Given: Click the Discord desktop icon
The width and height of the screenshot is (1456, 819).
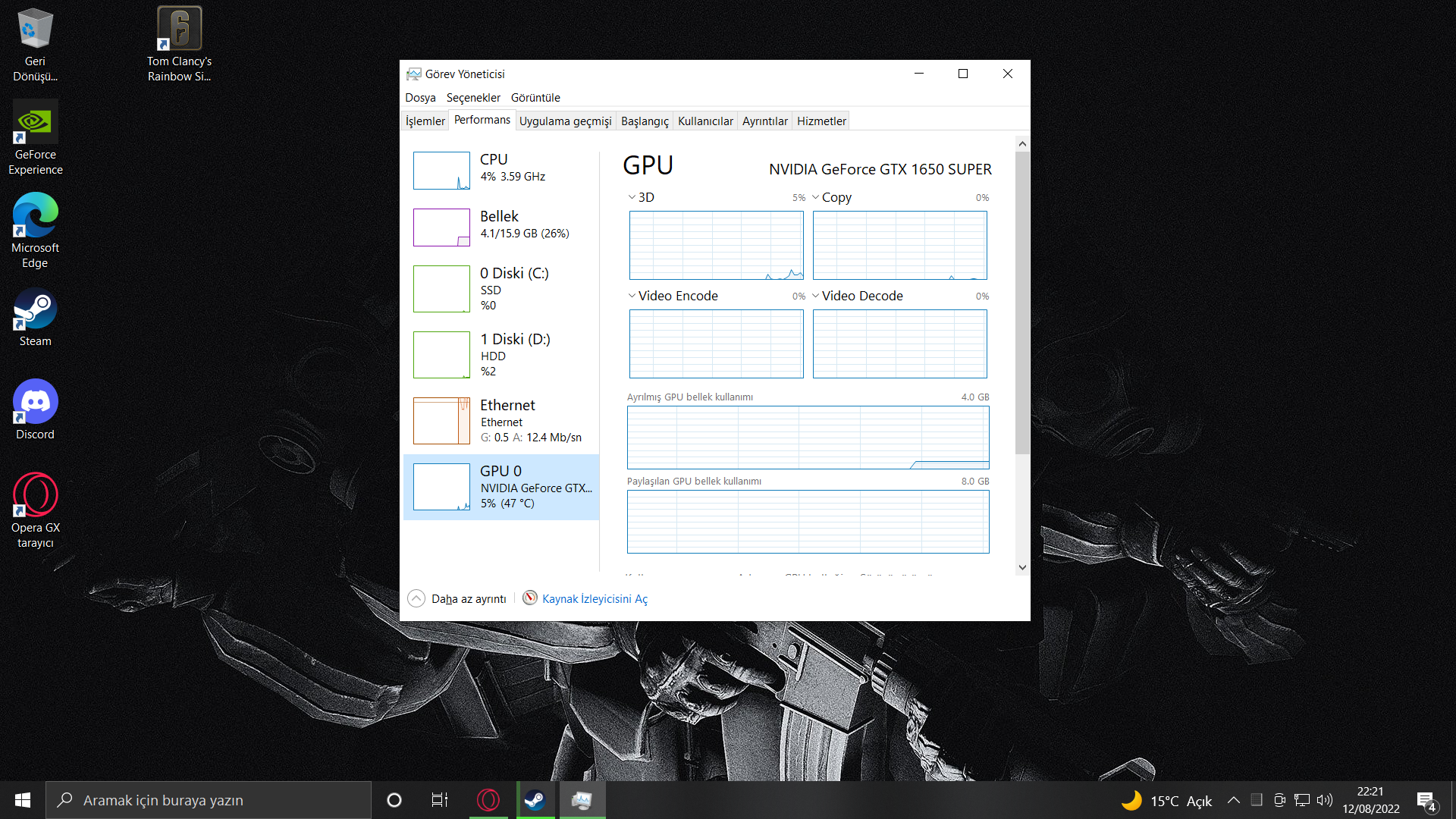Looking at the screenshot, I should click(x=35, y=403).
